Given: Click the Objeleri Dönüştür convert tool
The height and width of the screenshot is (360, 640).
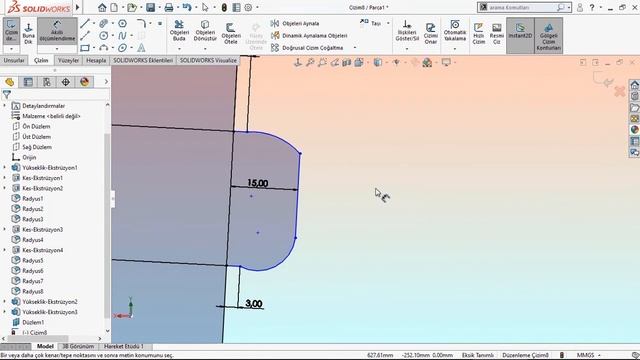Looking at the screenshot, I should (x=205, y=31).
